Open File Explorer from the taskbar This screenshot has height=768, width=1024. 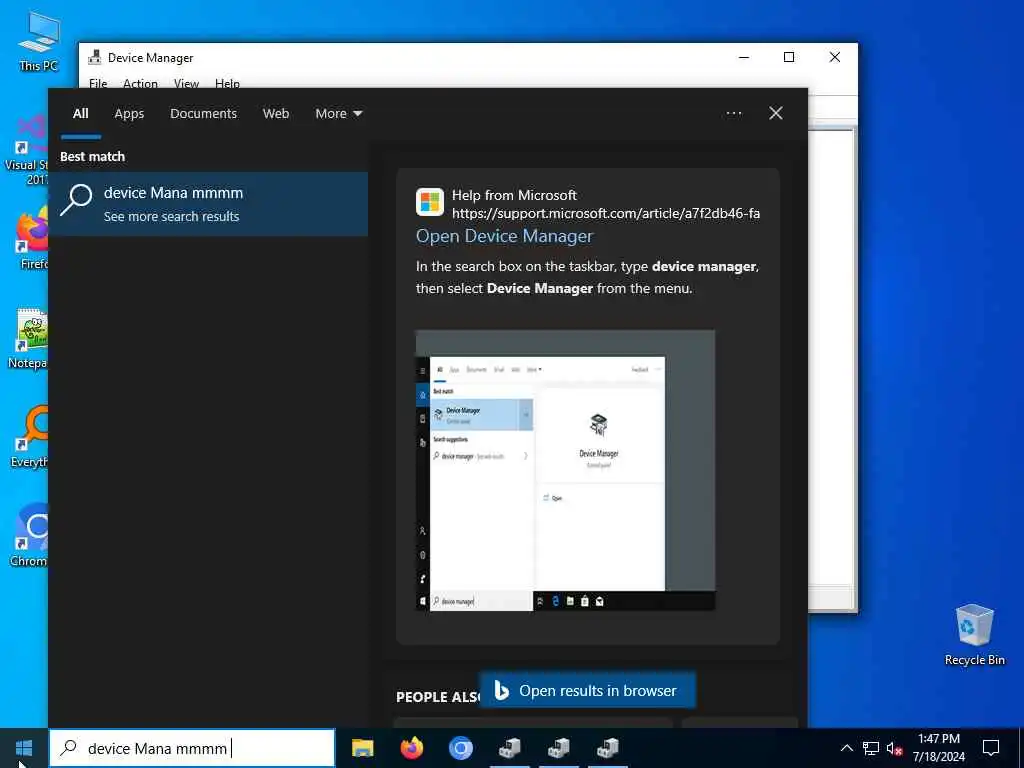pos(362,748)
